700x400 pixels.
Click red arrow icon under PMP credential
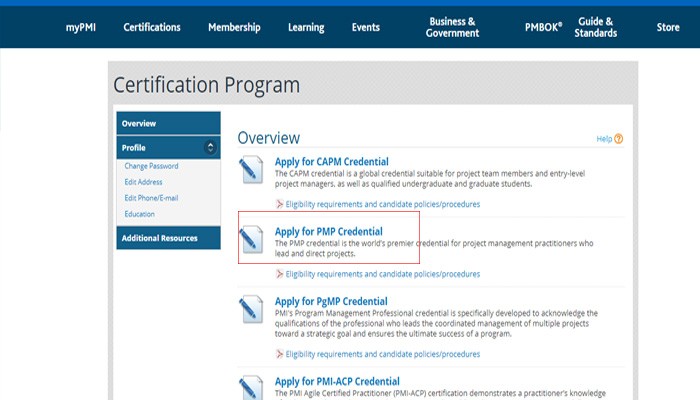click(279, 273)
